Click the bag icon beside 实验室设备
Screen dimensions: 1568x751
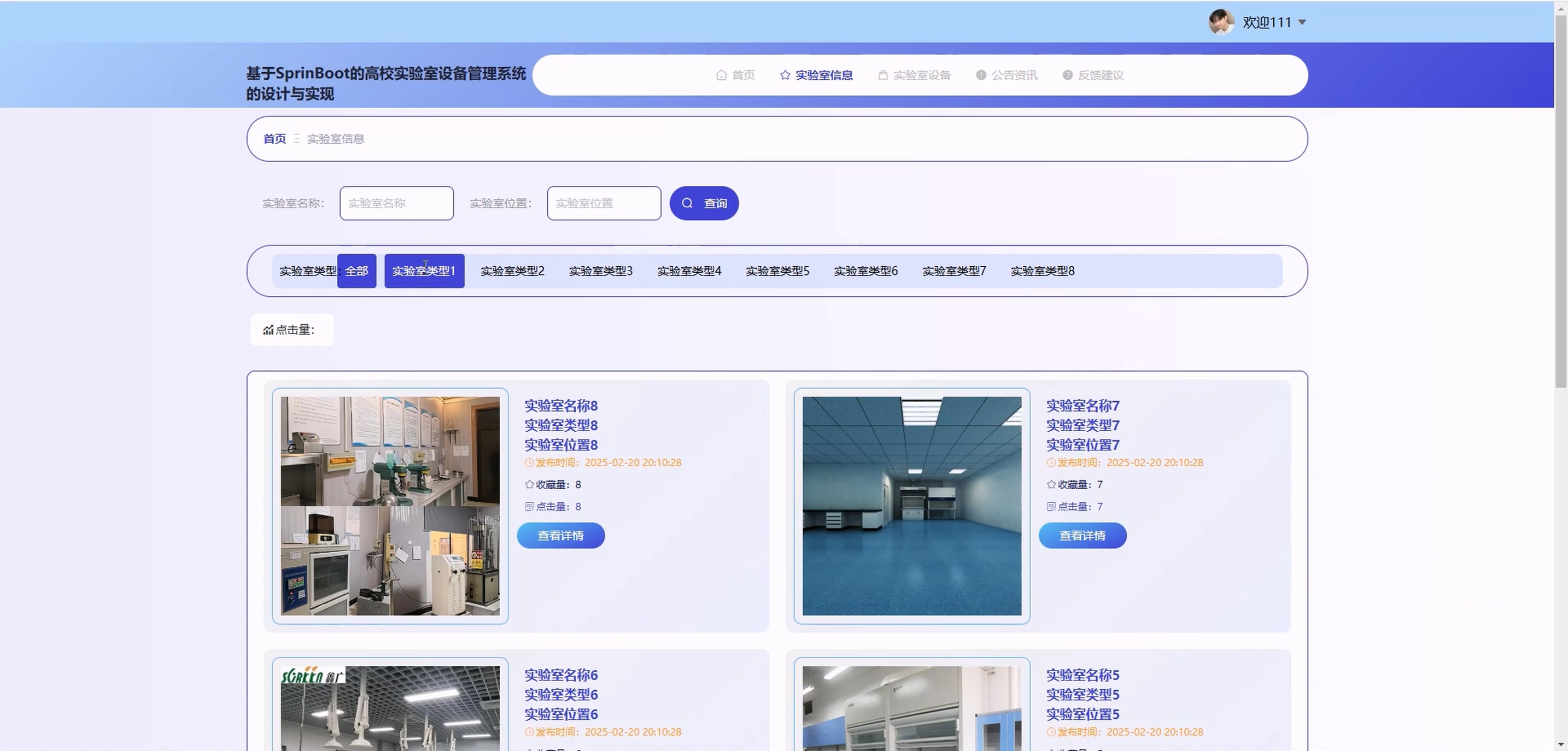pyautogui.click(x=882, y=75)
